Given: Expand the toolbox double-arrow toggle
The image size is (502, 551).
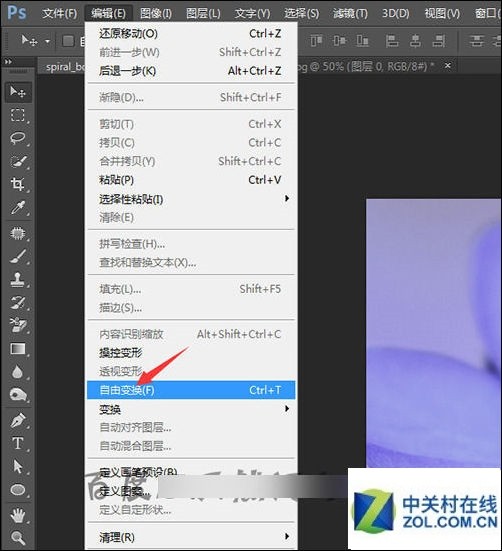Looking at the screenshot, I should click(8, 62).
